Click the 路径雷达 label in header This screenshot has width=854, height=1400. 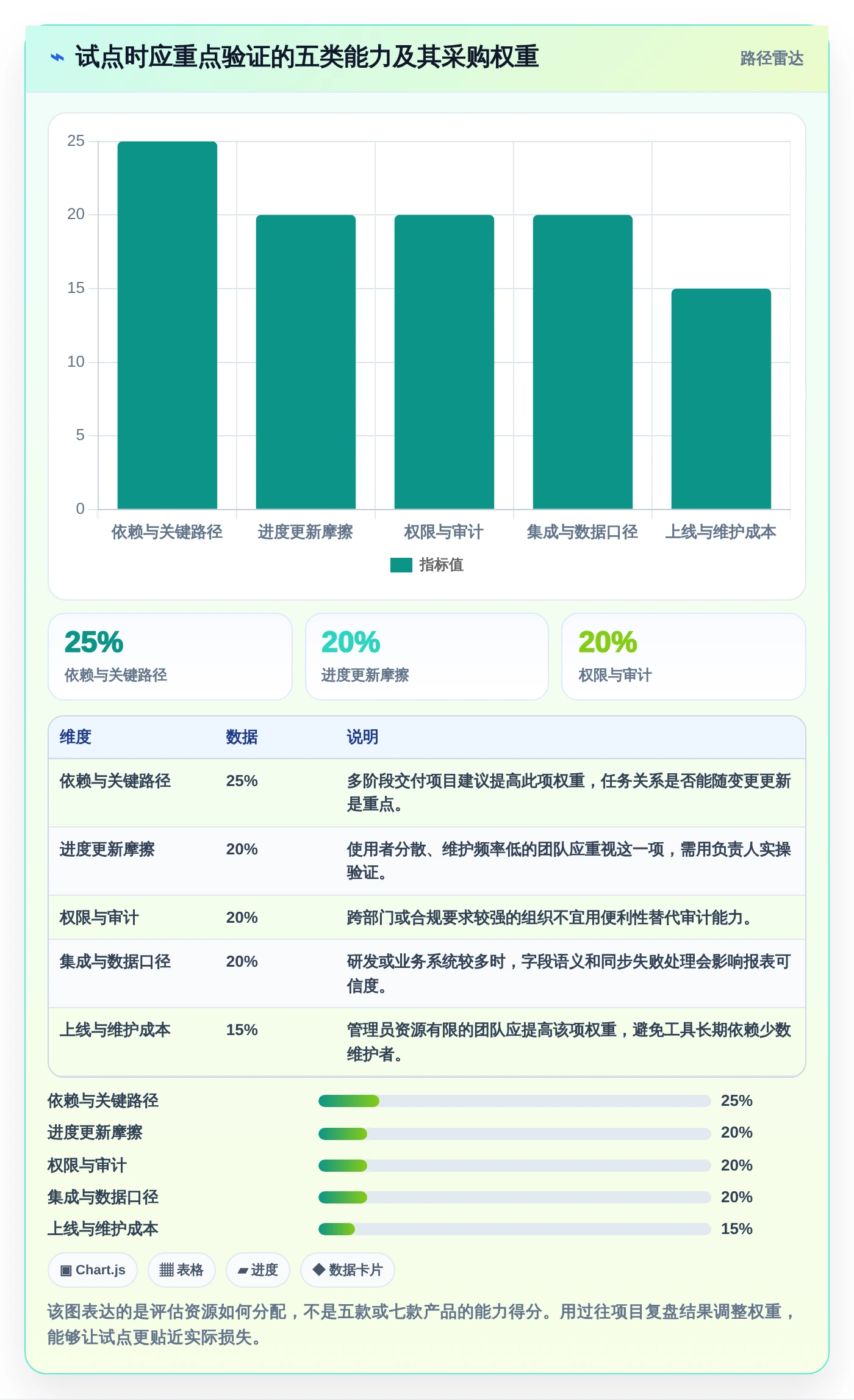tap(772, 59)
